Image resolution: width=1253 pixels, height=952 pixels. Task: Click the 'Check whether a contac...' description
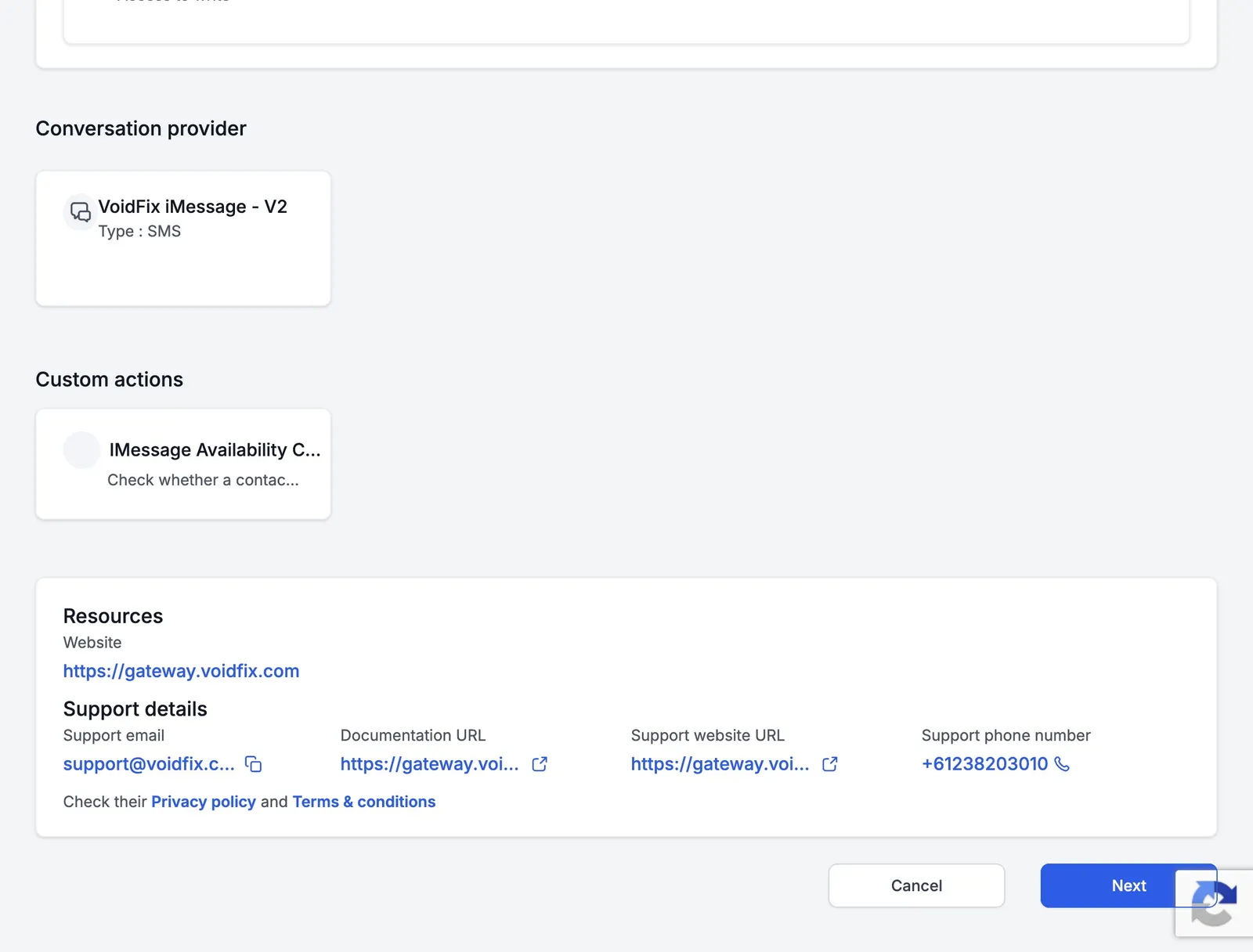coord(203,480)
